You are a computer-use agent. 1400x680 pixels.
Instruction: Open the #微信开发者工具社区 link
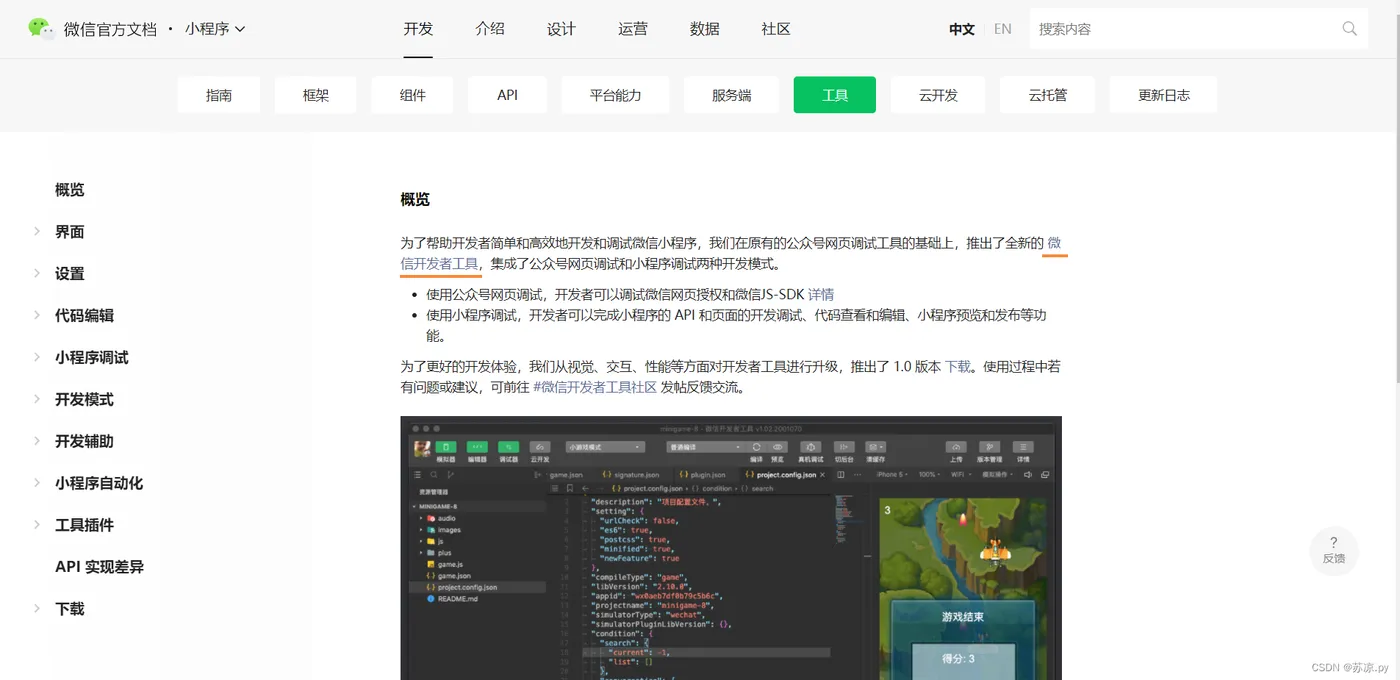(x=595, y=387)
